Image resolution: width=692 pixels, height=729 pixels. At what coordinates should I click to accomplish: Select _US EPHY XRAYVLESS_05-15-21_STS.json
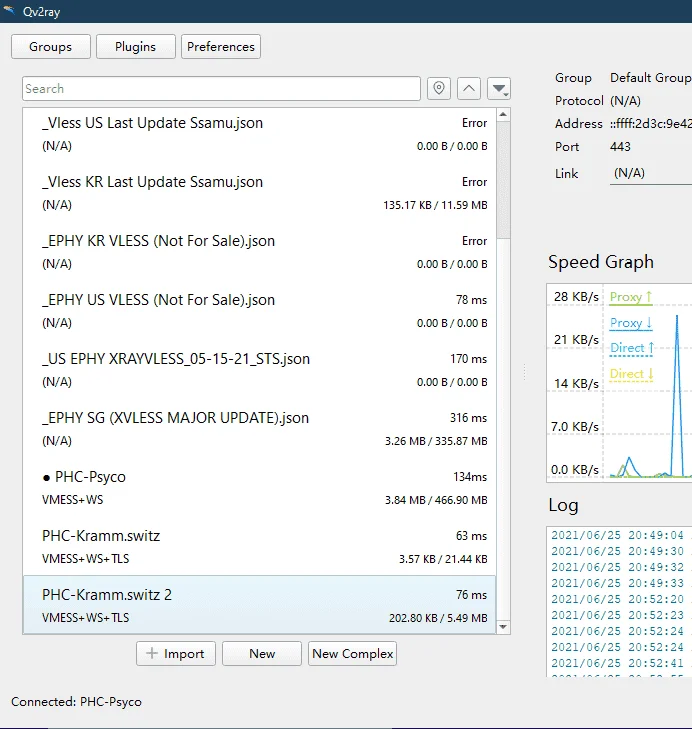click(260, 370)
